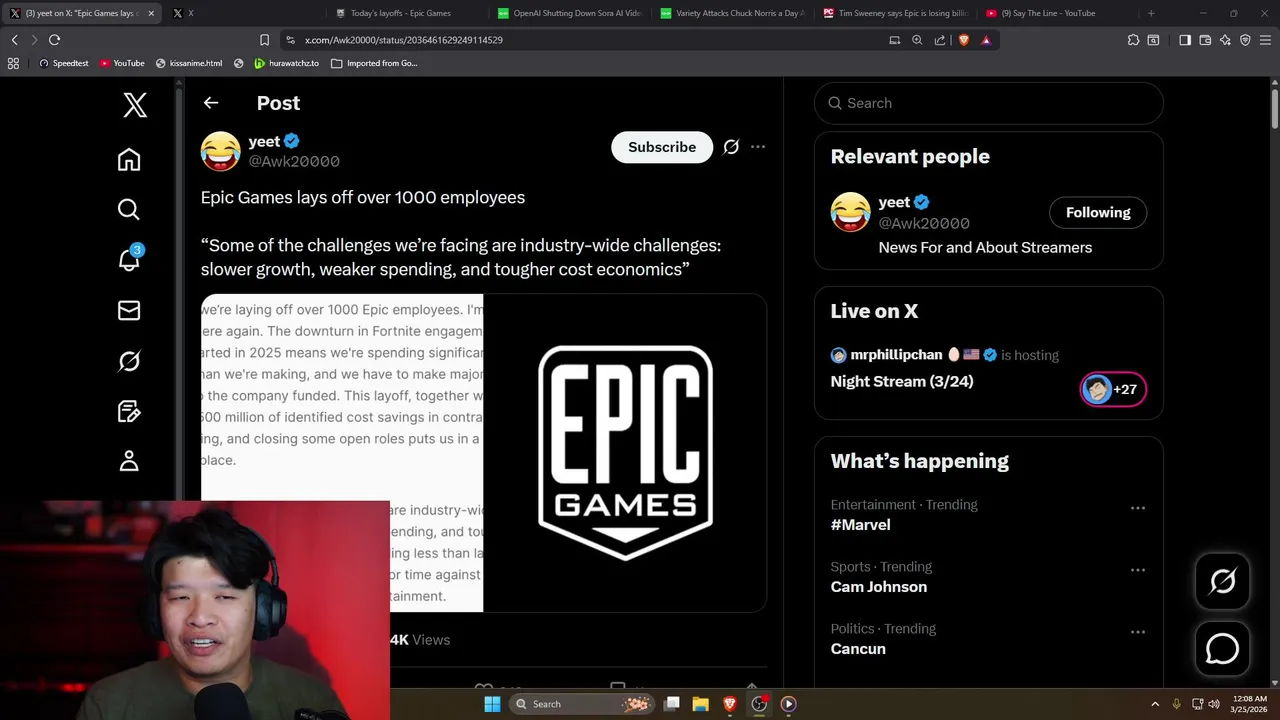This screenshot has width=1280, height=720.
Task: Open Brave Shields lion icon
Action: (963, 40)
